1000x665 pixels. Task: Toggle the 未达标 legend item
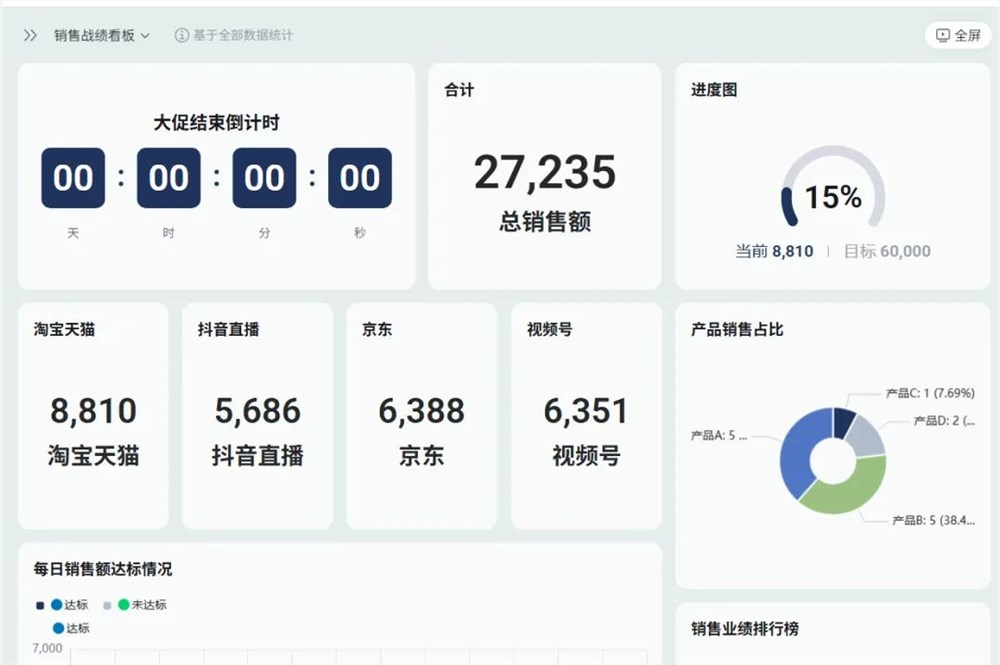tap(140, 604)
